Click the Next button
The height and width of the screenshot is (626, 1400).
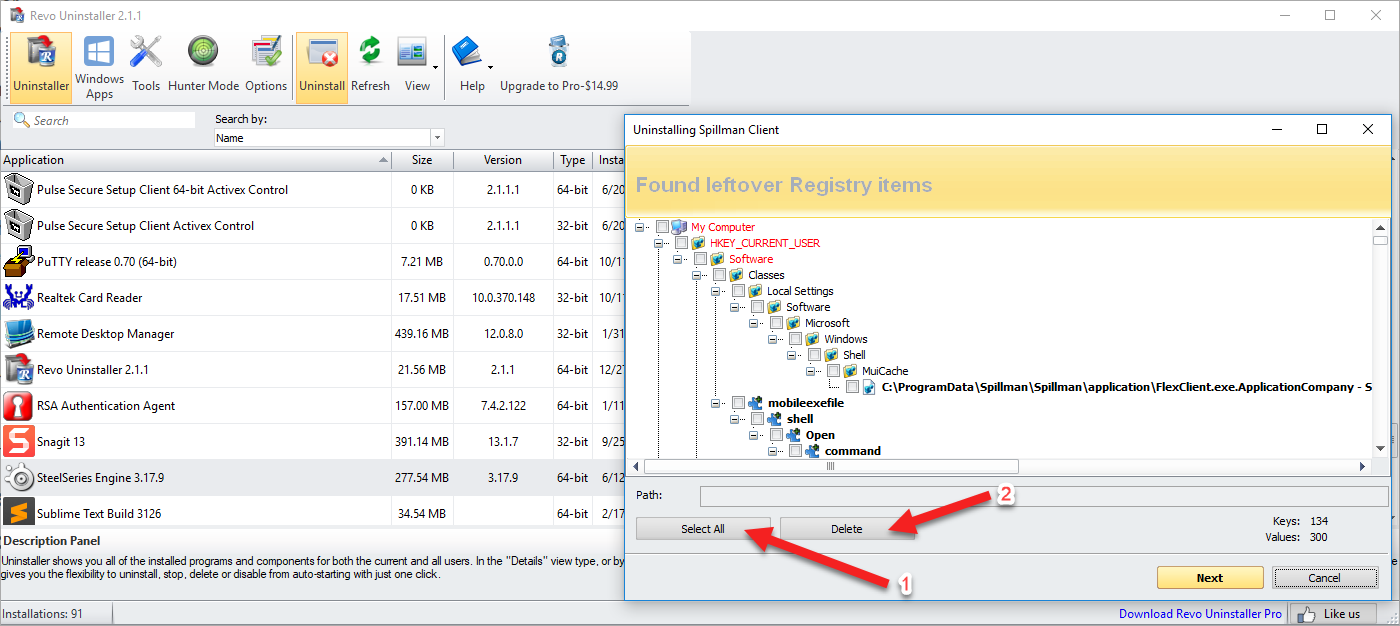click(1209, 578)
